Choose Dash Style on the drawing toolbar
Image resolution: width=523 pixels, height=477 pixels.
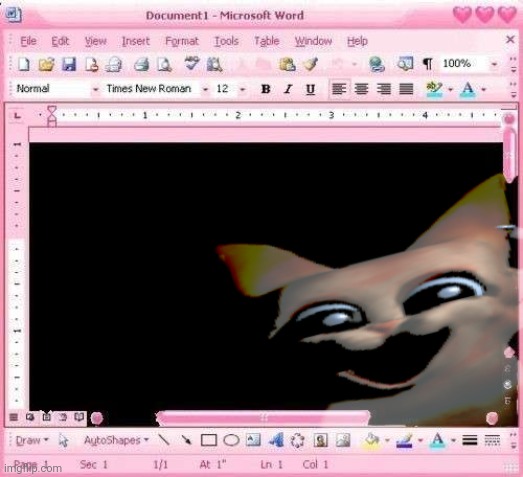[x=492, y=440]
